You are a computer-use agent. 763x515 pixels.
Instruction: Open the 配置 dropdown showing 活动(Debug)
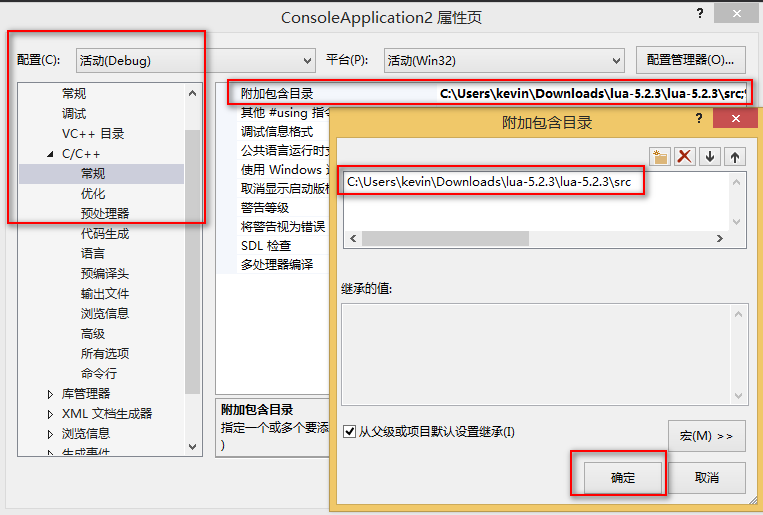tap(196, 60)
